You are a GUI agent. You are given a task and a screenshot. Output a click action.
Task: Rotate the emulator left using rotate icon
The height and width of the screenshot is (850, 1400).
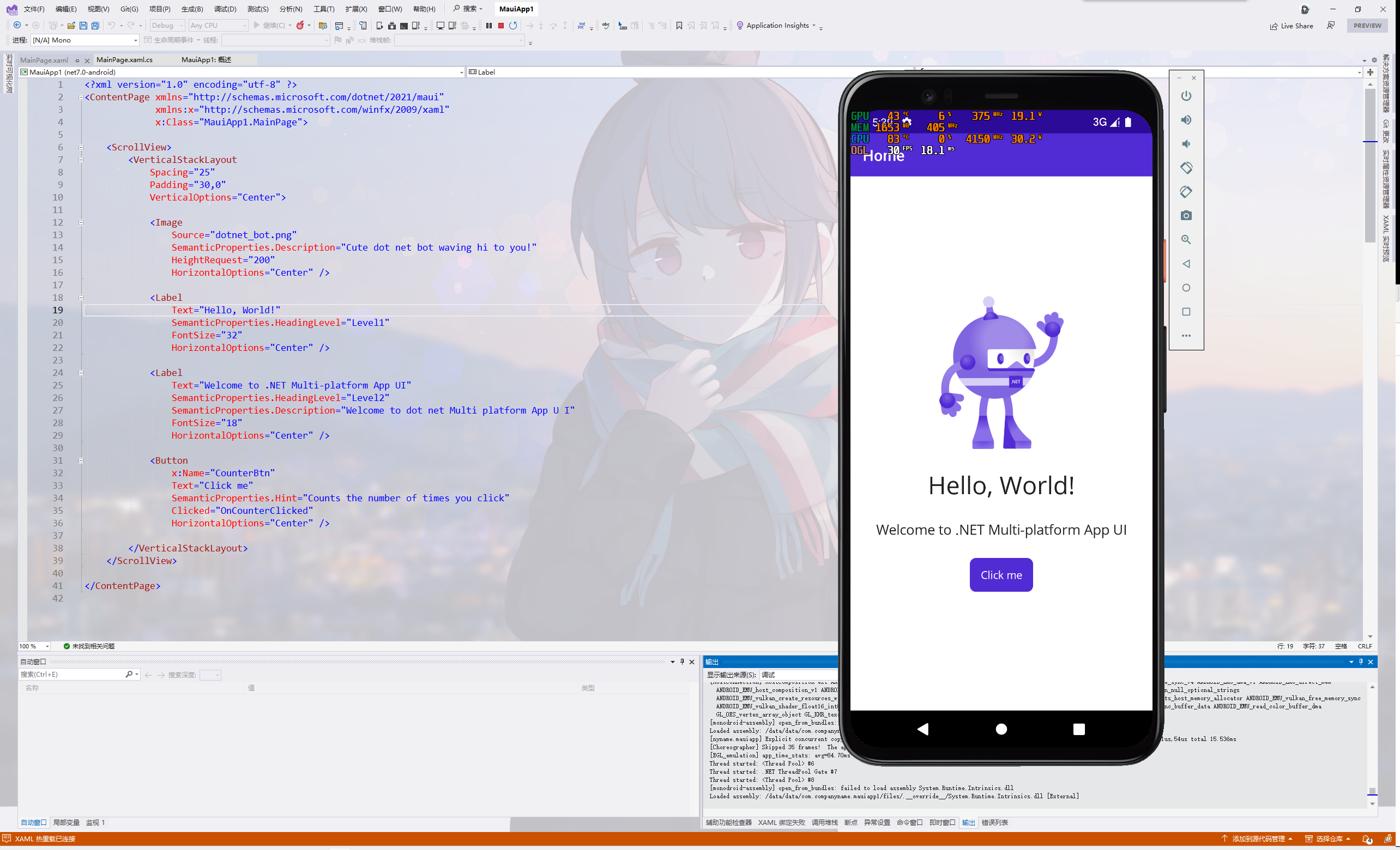point(1186,167)
